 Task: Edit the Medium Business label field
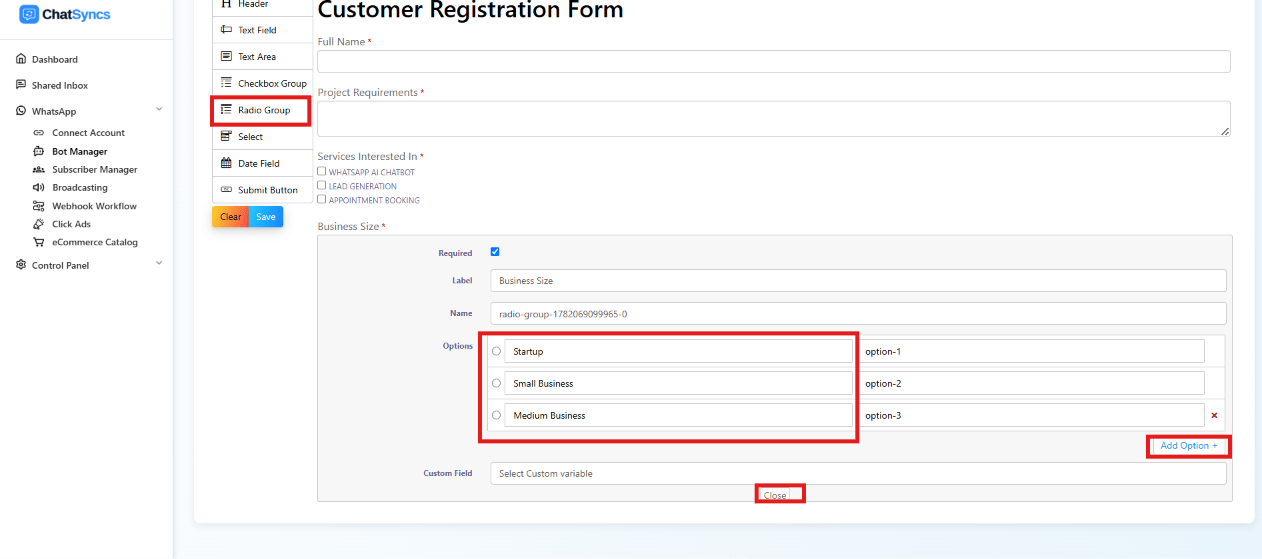tap(678, 415)
